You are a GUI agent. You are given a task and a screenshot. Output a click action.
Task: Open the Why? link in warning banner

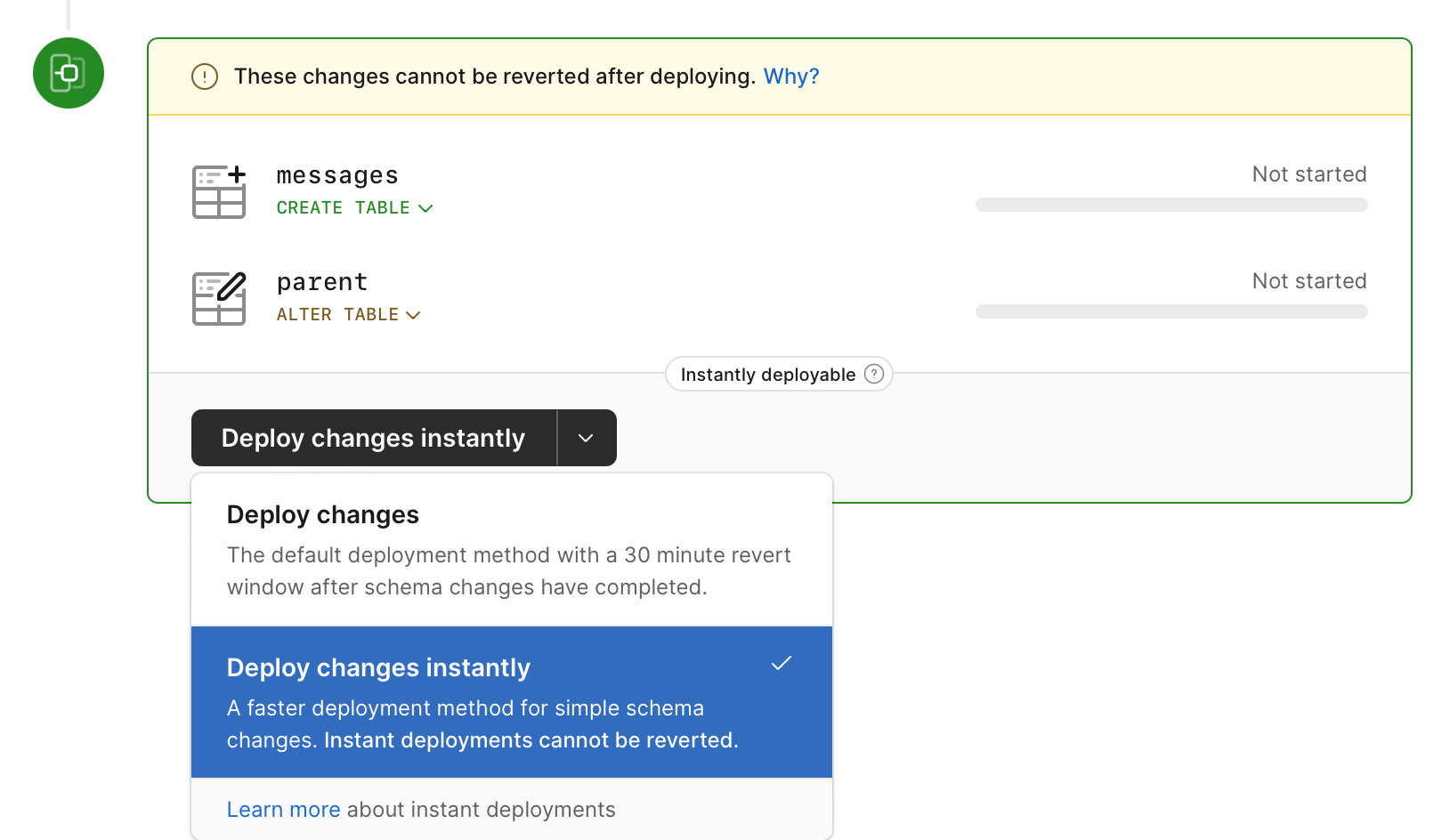click(791, 77)
